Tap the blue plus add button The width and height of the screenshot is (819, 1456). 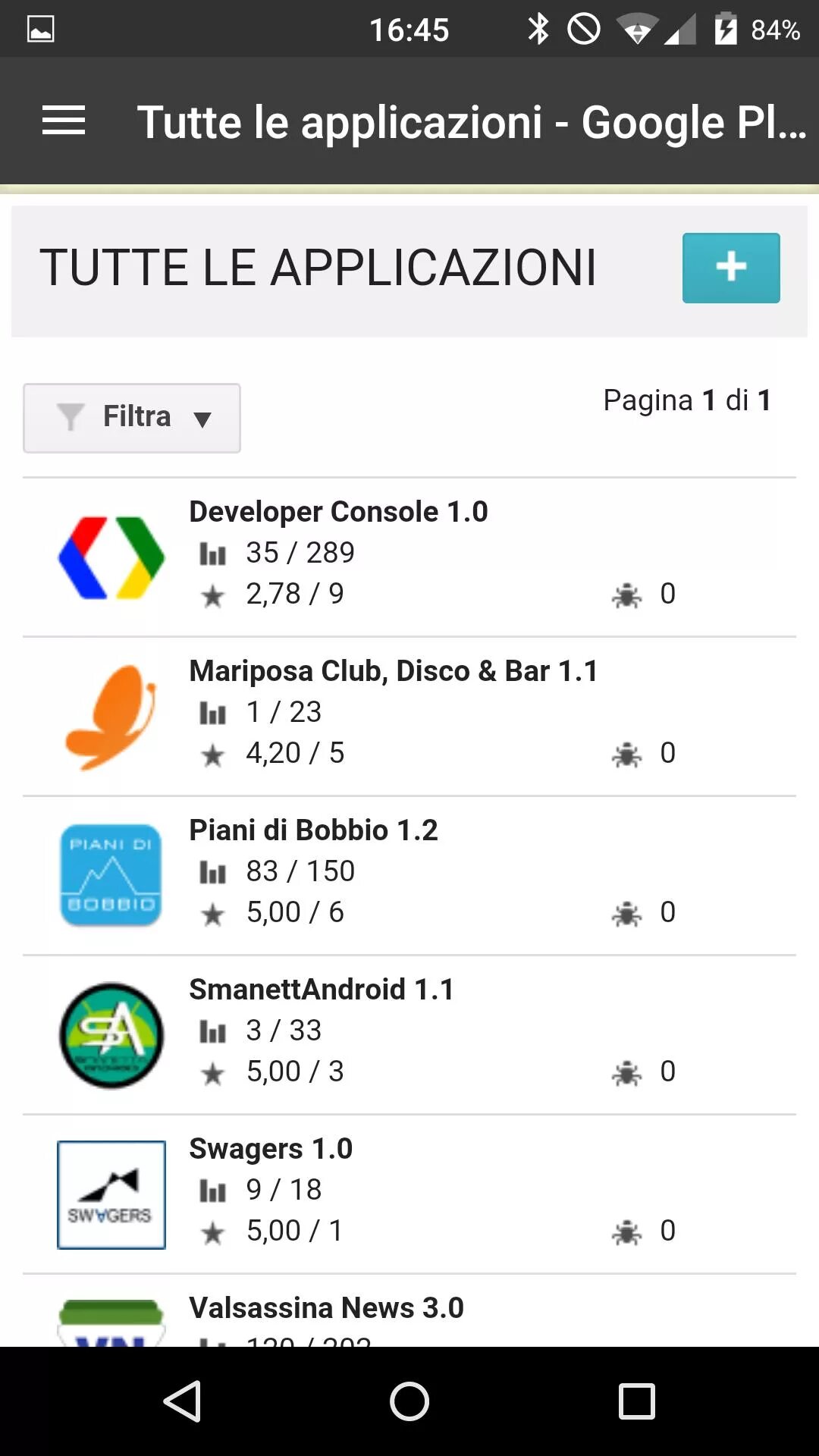point(730,268)
